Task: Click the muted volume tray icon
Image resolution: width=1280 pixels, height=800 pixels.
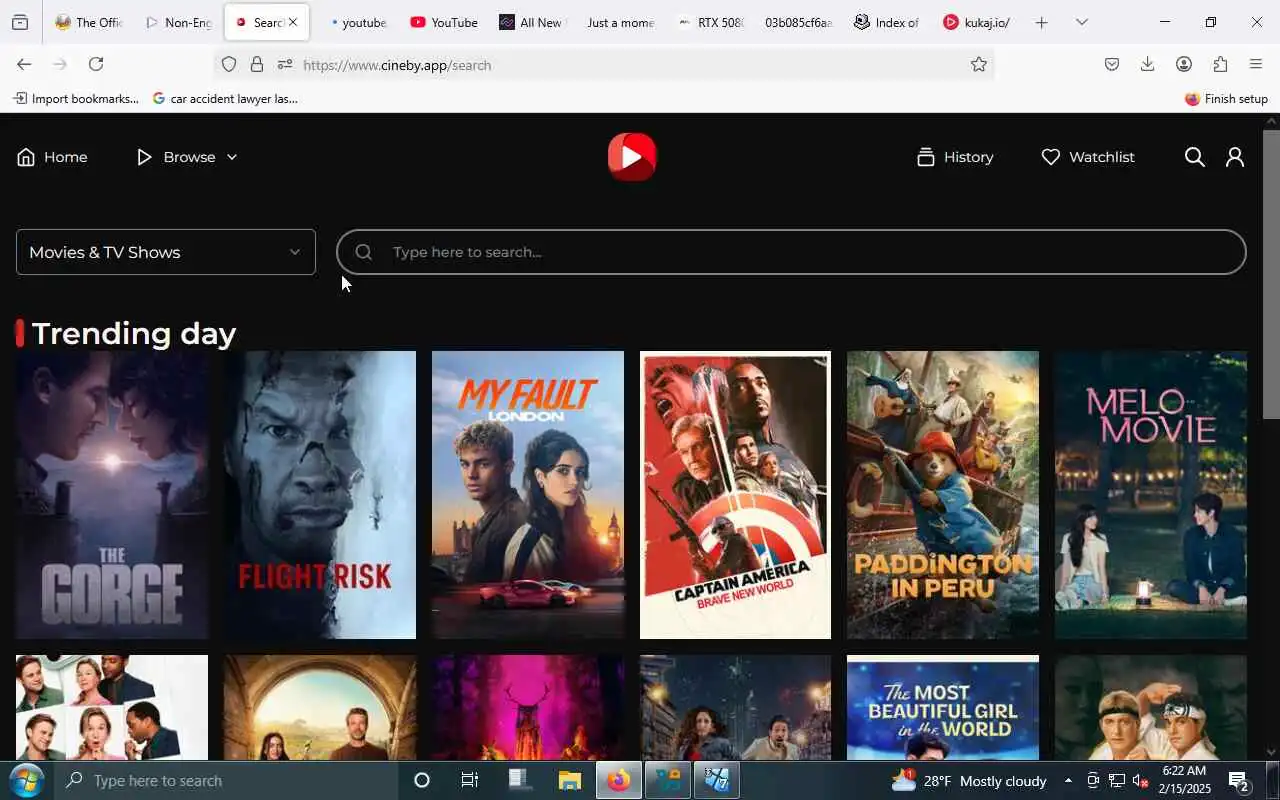Action: (1140, 780)
